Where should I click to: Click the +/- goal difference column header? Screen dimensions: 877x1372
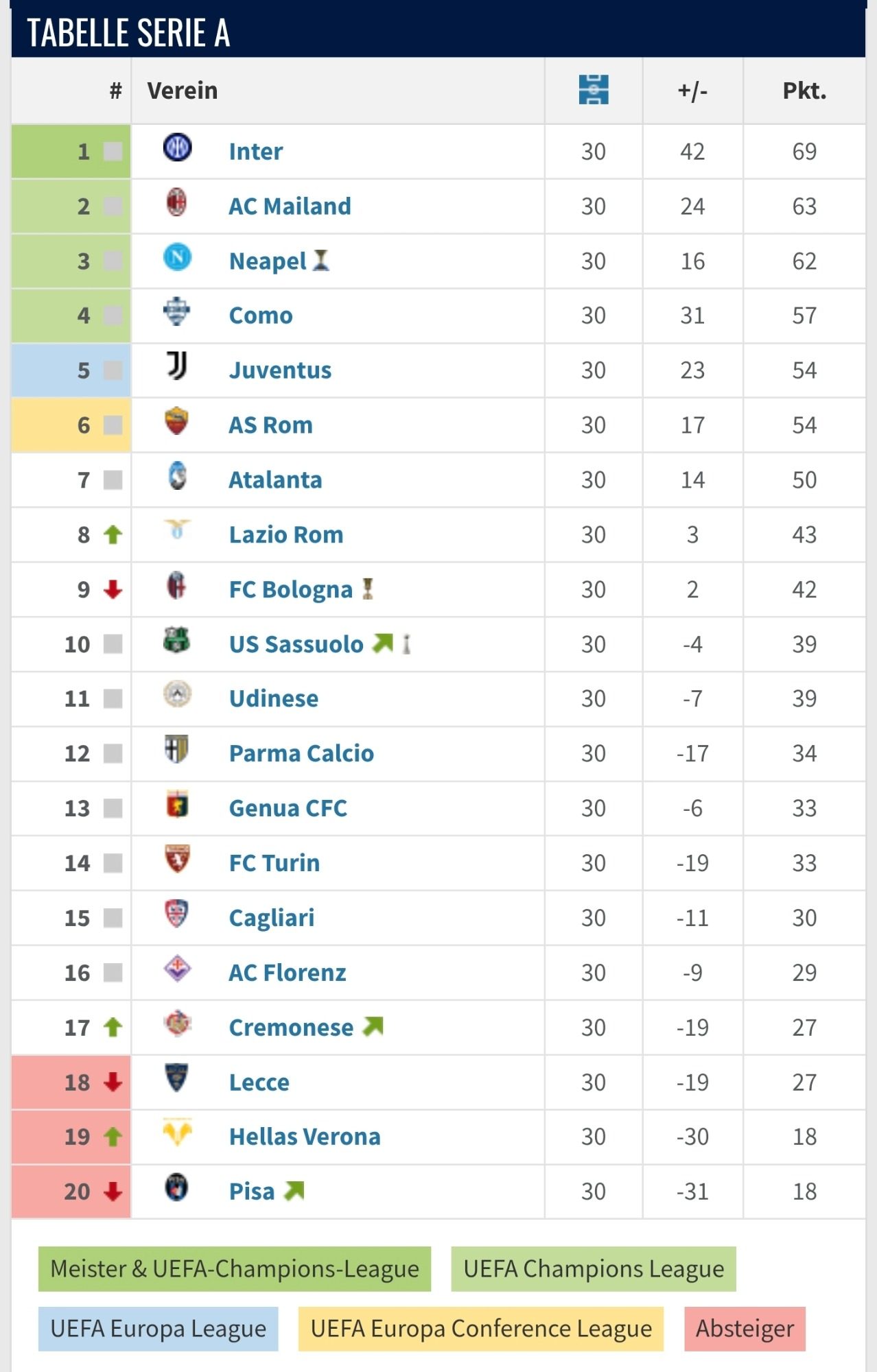click(x=692, y=91)
